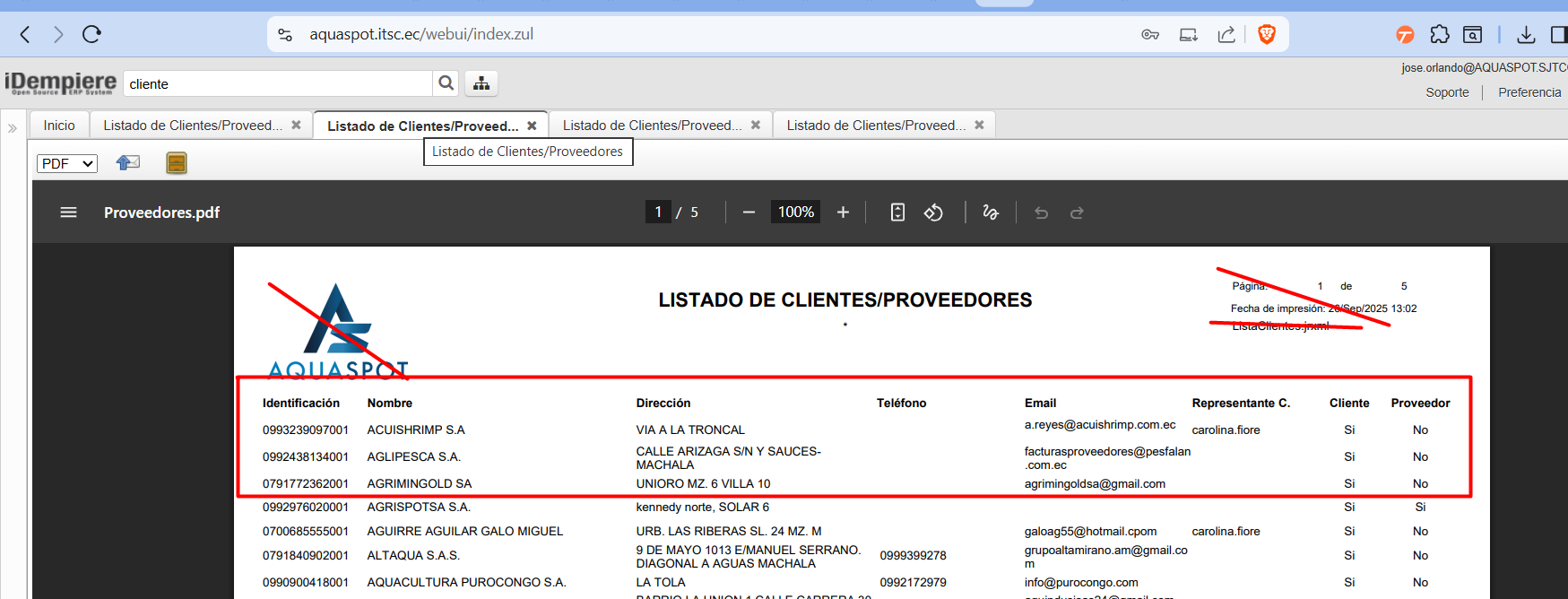Open the Soporte link
The image size is (1568, 599).
[x=1447, y=92]
